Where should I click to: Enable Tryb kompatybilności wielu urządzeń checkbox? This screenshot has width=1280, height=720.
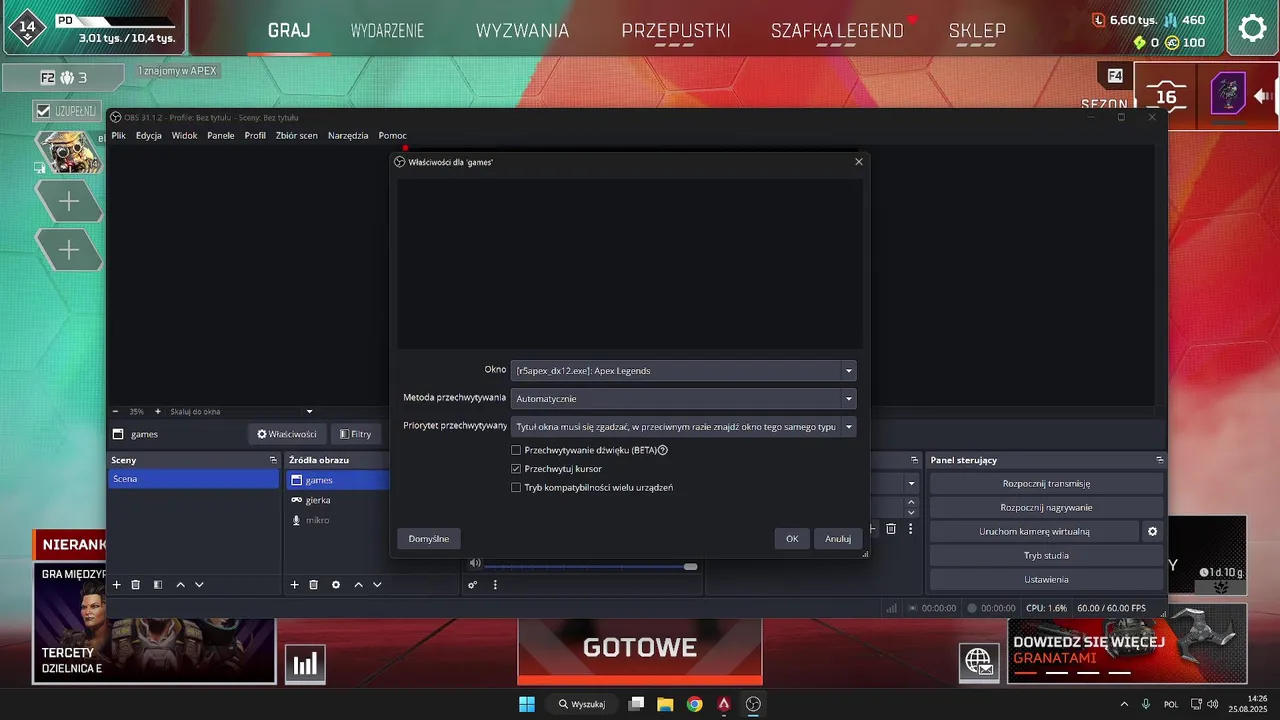point(516,488)
